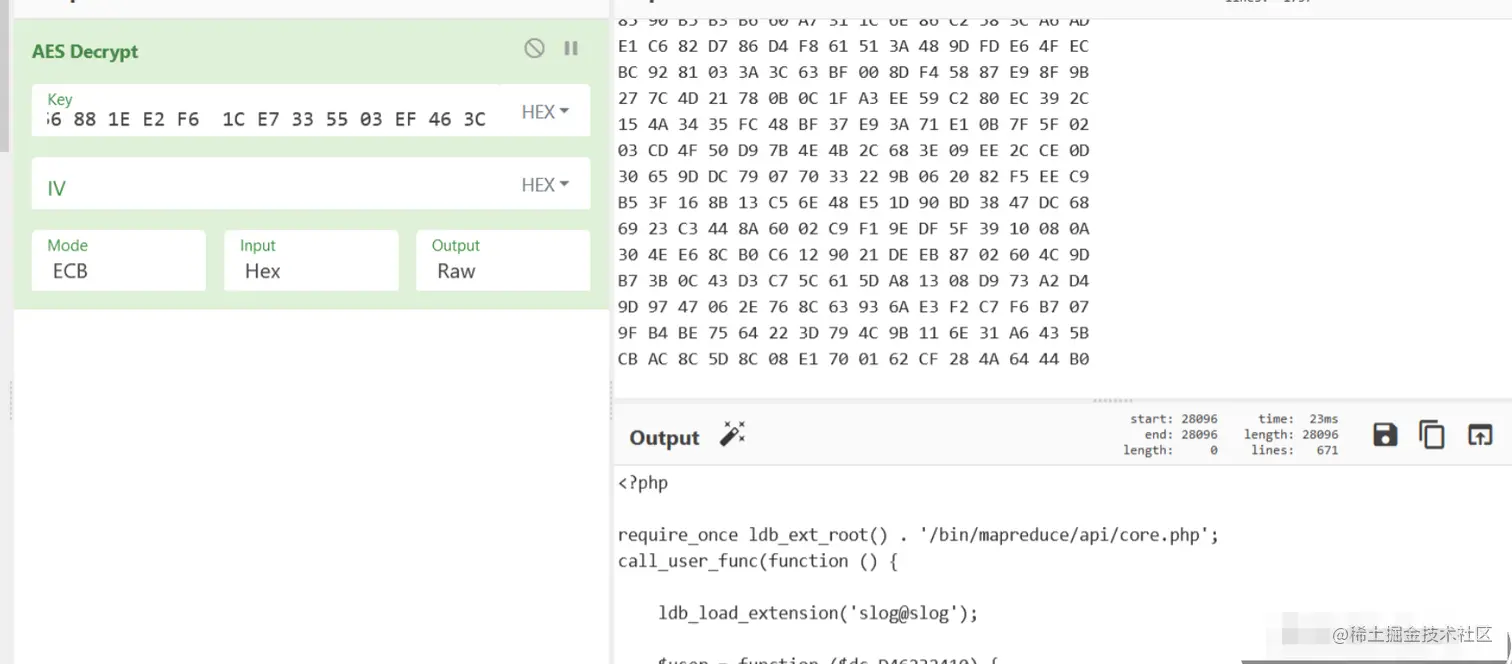Open Key format HEX dropdown
This screenshot has width=1512, height=664.
(x=545, y=112)
